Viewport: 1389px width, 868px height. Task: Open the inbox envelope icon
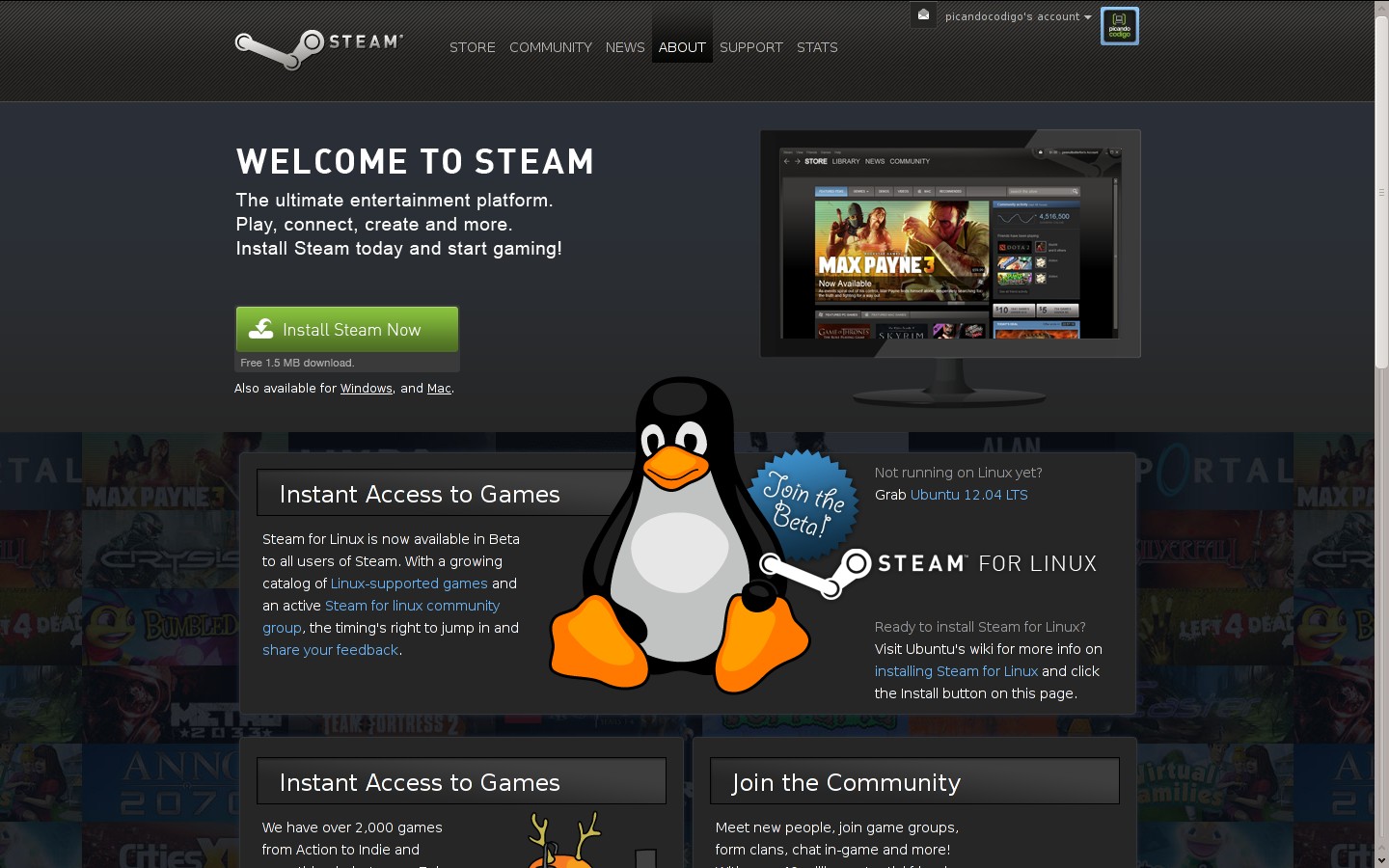point(923,14)
